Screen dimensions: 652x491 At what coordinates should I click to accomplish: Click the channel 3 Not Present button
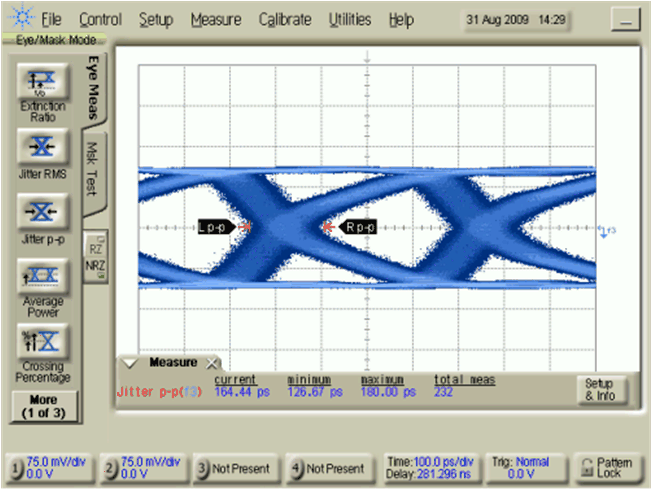tap(236, 468)
